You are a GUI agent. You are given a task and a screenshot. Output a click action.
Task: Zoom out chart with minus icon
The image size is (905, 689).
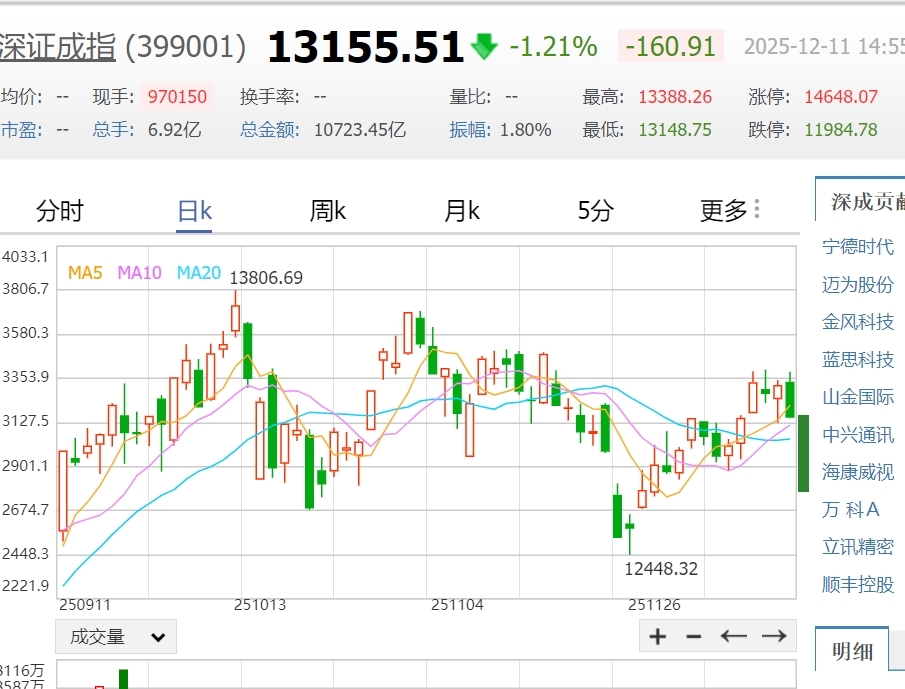click(694, 636)
